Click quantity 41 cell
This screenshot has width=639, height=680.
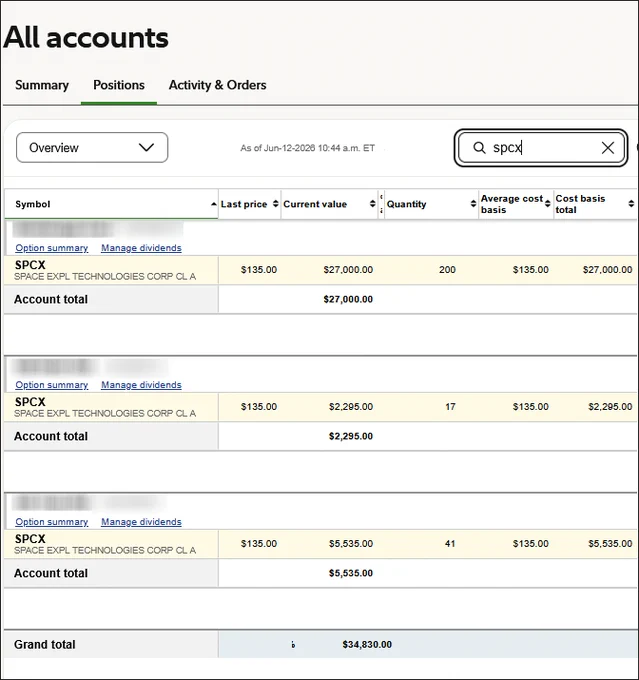(450, 544)
